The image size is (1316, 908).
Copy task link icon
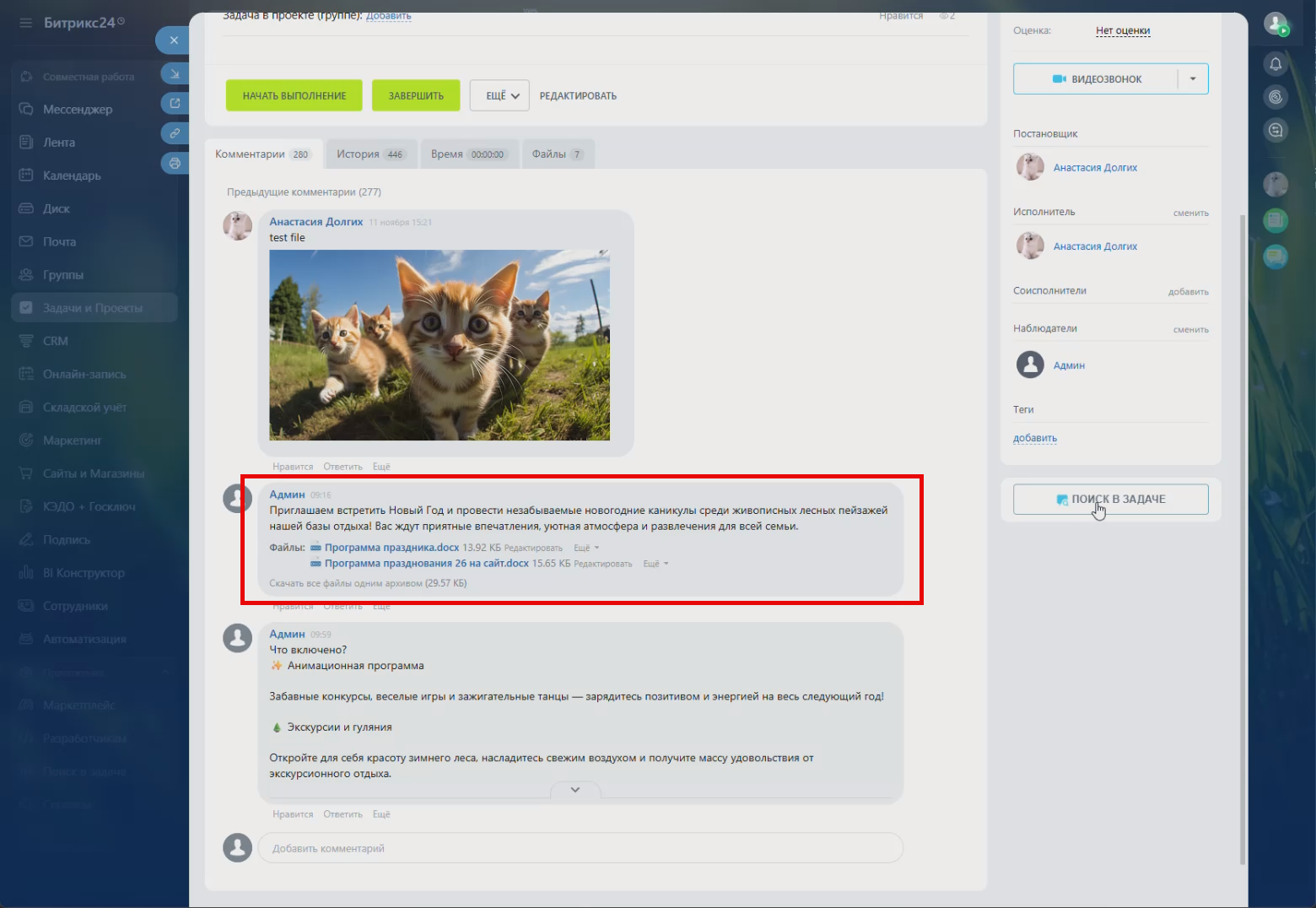point(175,133)
